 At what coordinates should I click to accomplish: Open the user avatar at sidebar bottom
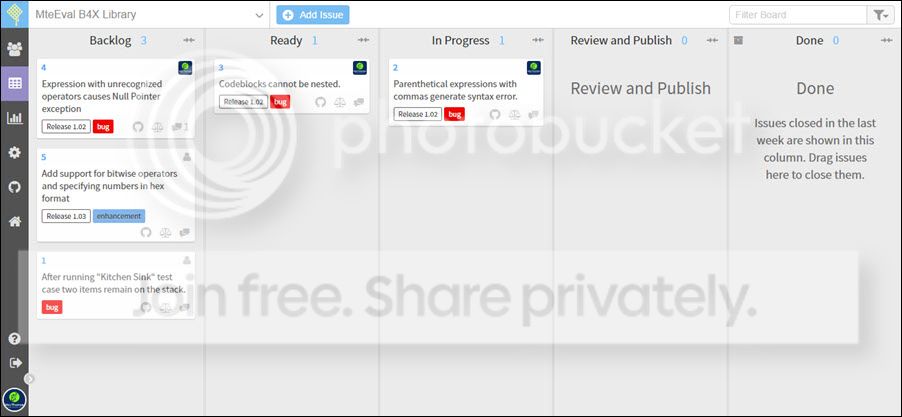14,400
